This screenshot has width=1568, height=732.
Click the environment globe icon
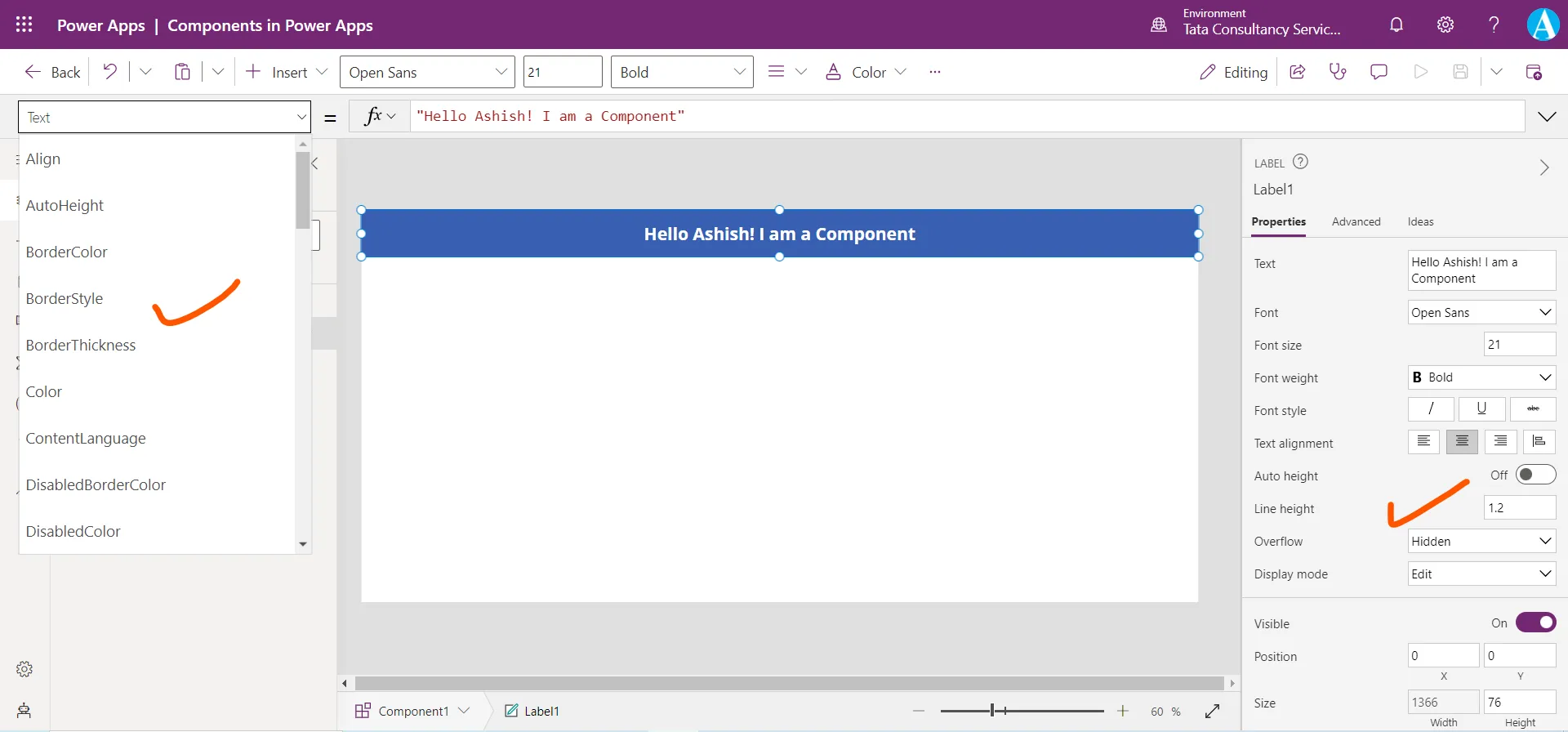[x=1159, y=25]
